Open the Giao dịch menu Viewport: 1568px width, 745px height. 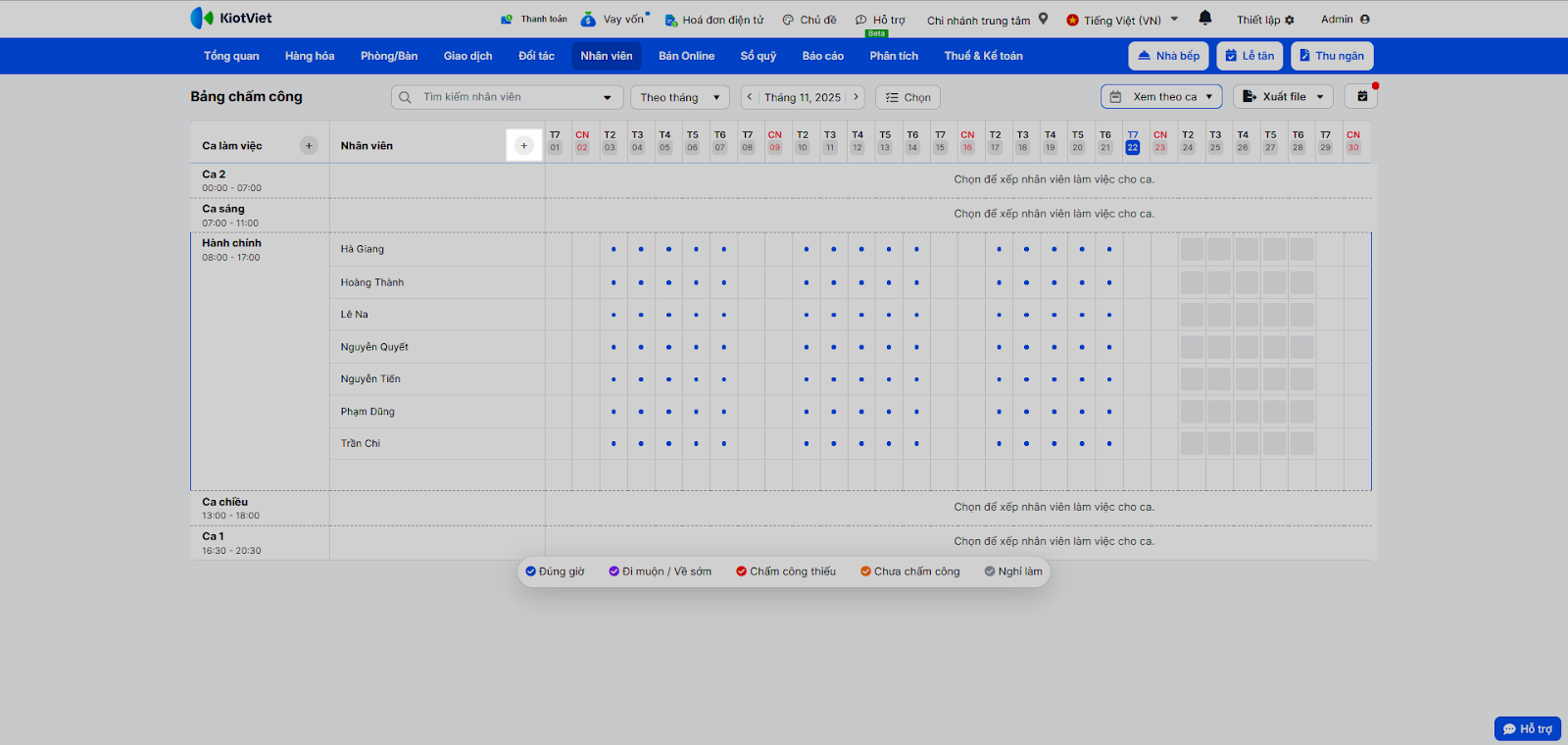468,56
